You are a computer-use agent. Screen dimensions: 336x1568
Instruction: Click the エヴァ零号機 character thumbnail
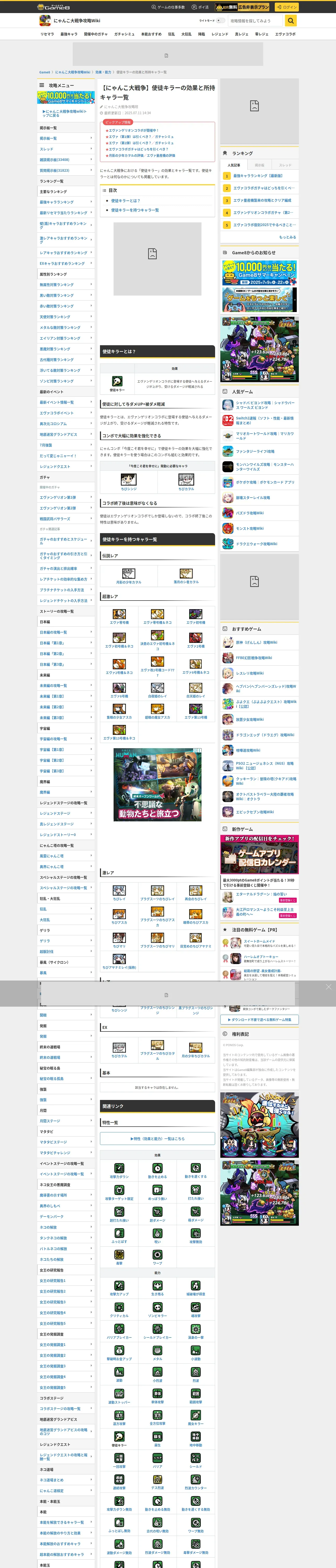pyautogui.click(x=120, y=614)
